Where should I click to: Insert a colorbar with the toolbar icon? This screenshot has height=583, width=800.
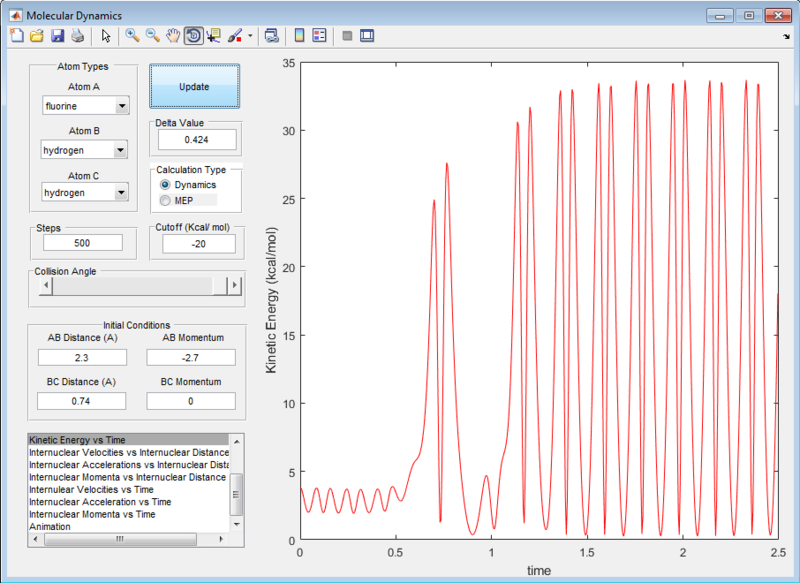(299, 36)
